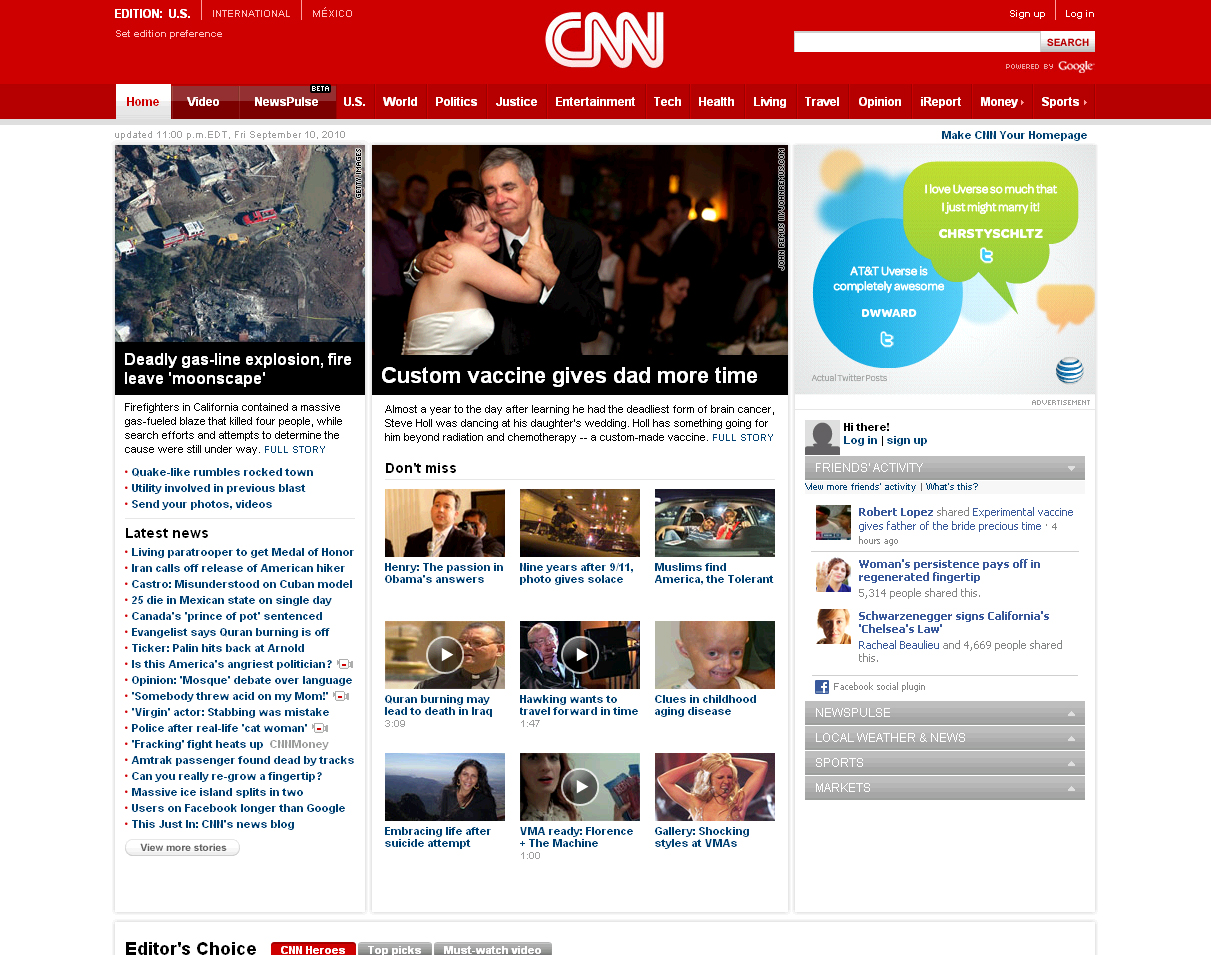This screenshot has width=1211, height=955.
Task: Click the Facebook social plugin icon
Action: 822,687
